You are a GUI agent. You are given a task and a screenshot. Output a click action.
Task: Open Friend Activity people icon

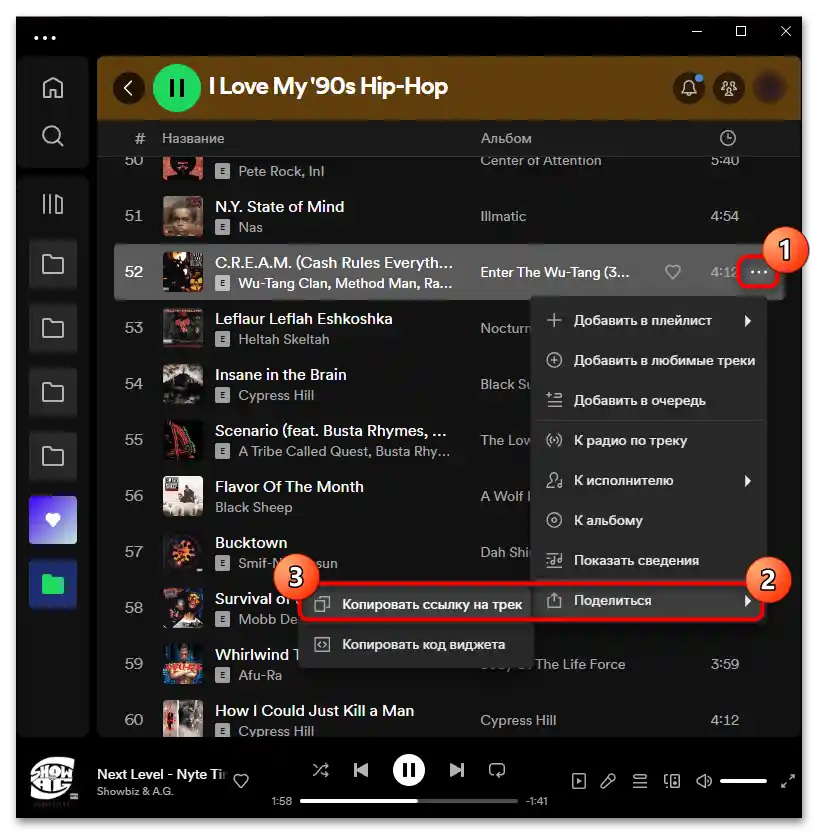729,88
